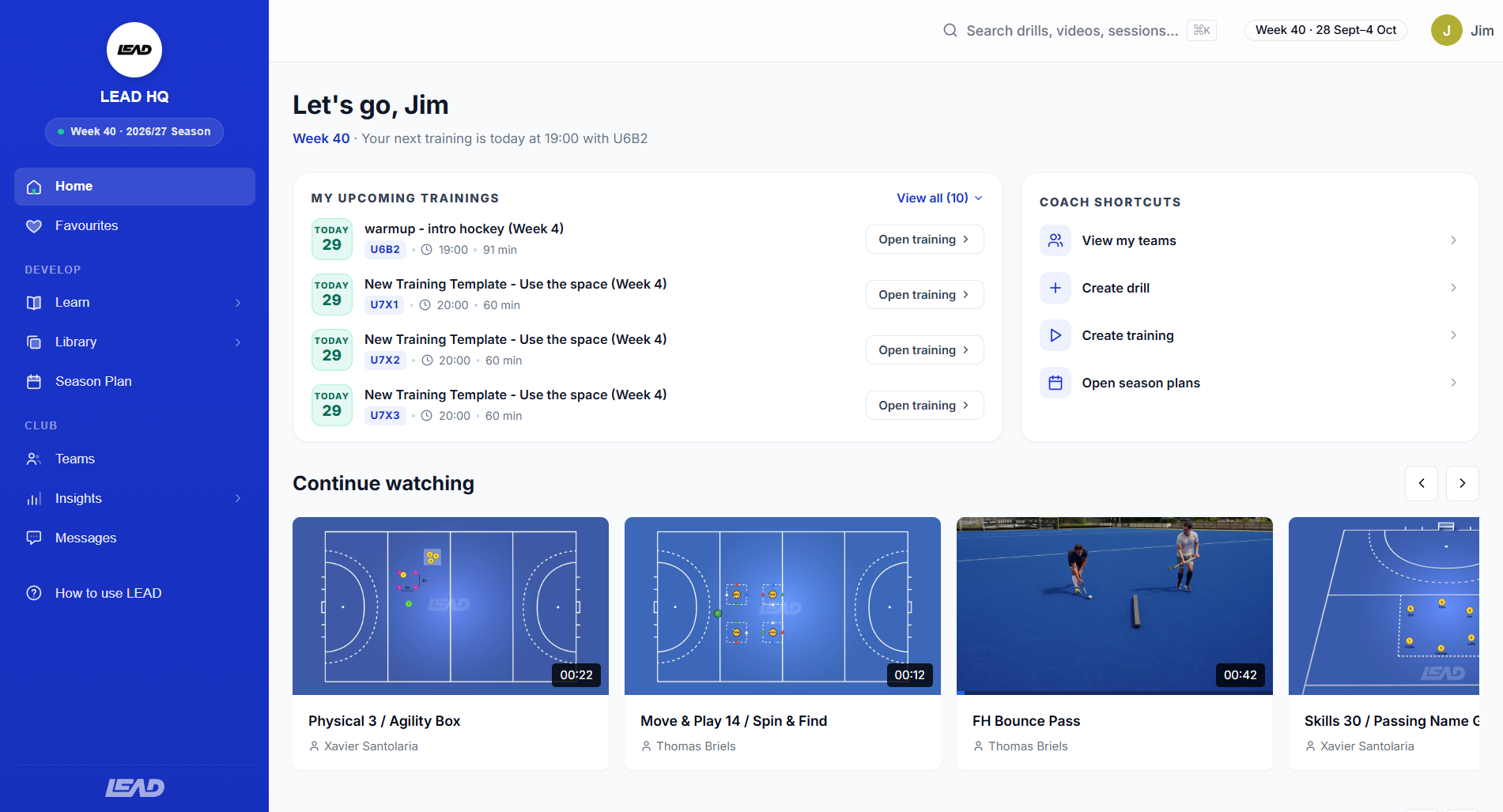Click the Library stack icon

click(x=34, y=342)
